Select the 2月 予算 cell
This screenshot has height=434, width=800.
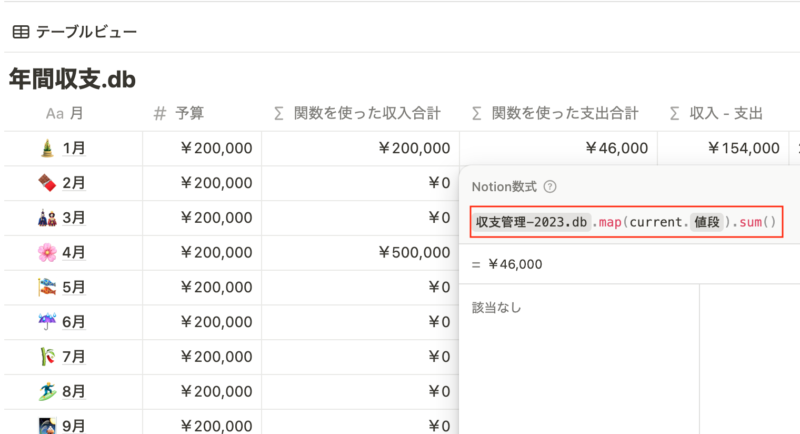coord(202,183)
